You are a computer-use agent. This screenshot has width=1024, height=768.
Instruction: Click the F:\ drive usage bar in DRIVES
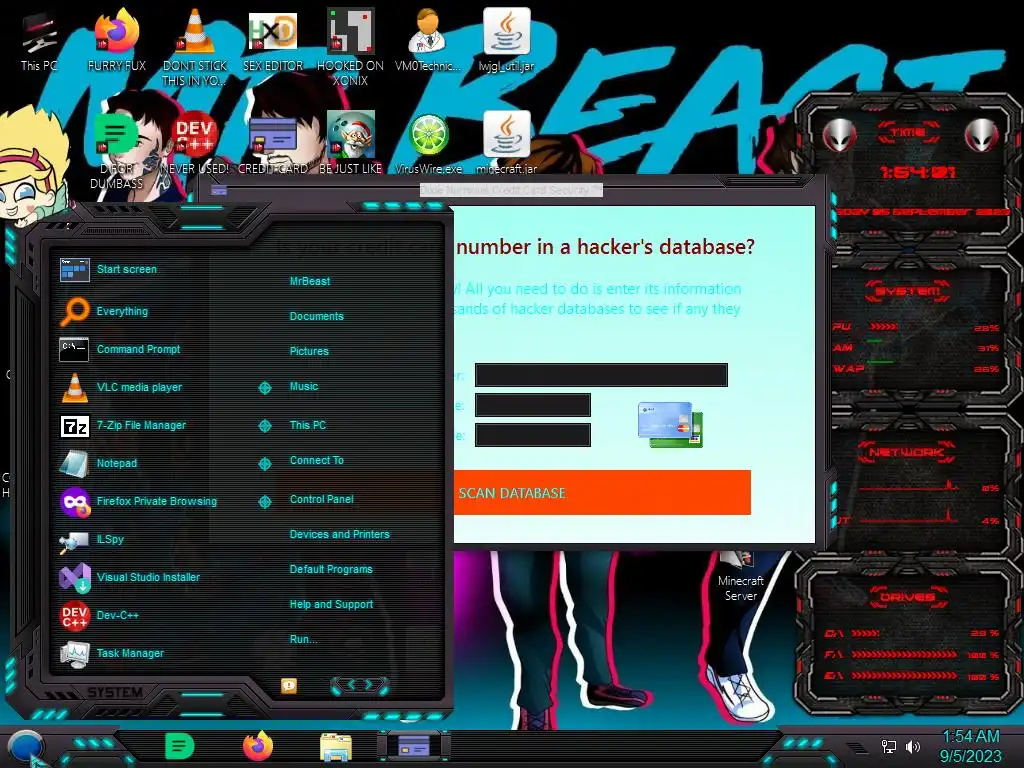click(904, 654)
